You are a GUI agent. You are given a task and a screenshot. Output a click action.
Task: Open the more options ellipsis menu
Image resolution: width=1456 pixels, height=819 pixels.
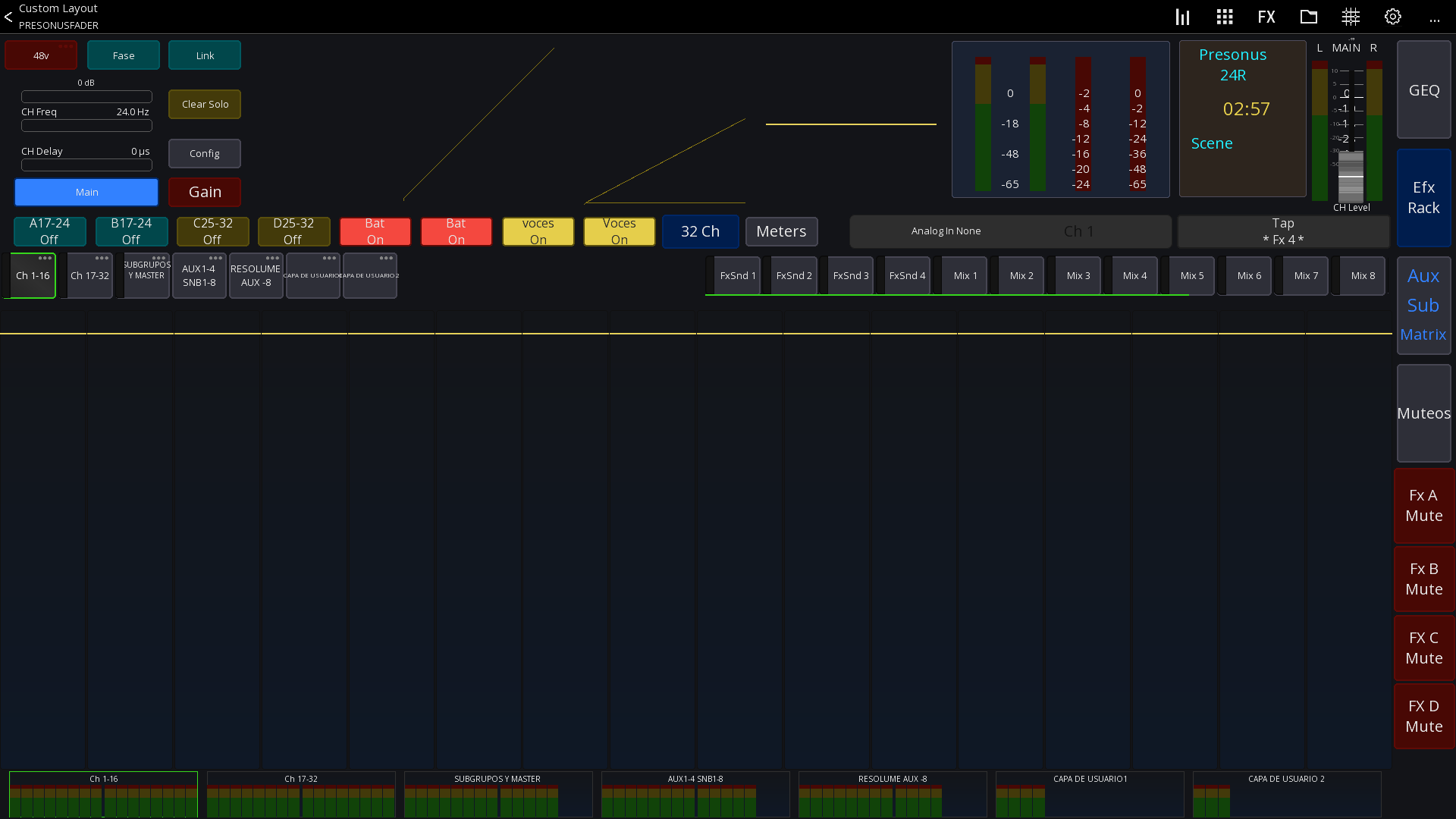point(1435,20)
